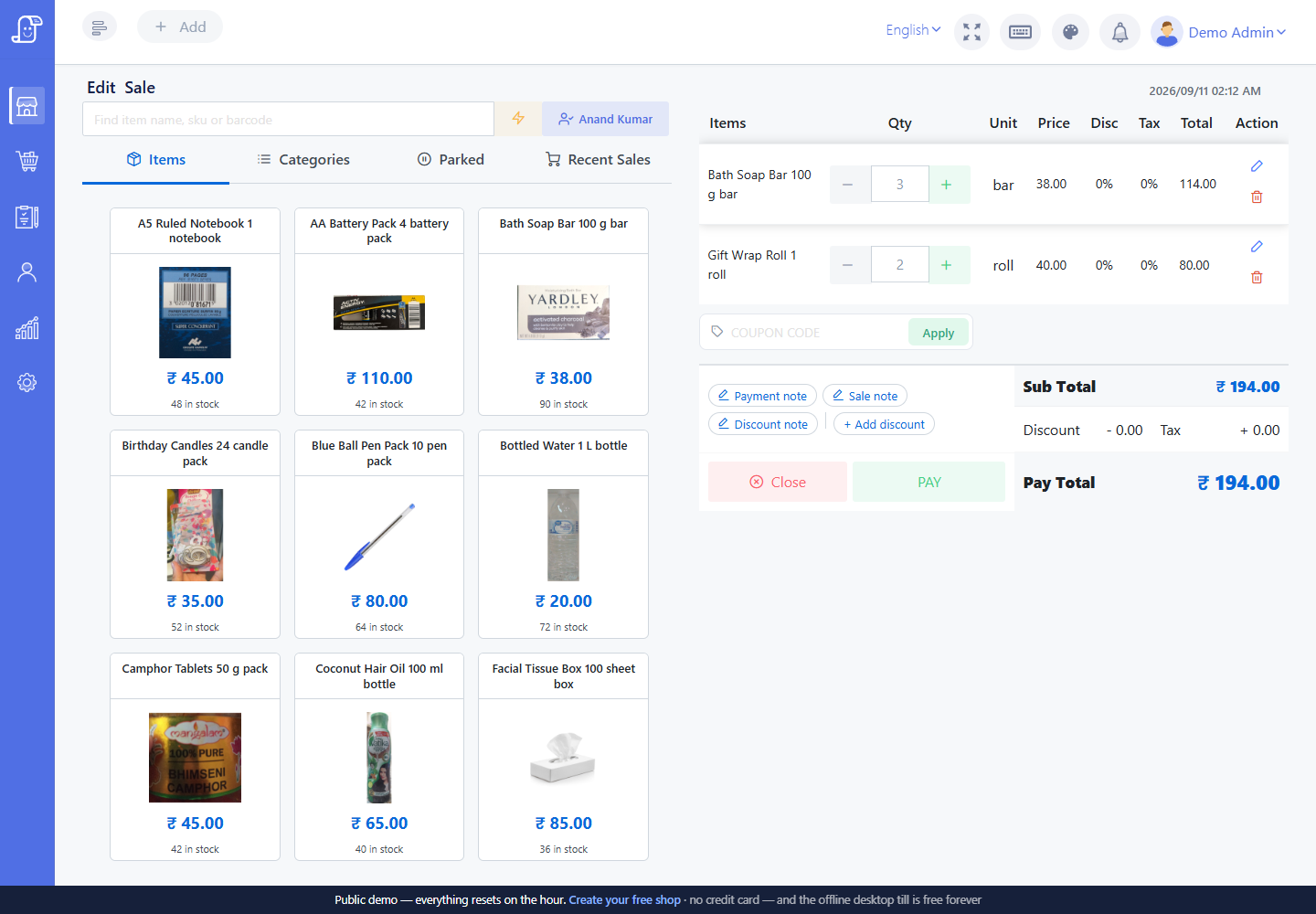
Task: Delete the Gift Wrap Roll line item
Action: 1257,277
